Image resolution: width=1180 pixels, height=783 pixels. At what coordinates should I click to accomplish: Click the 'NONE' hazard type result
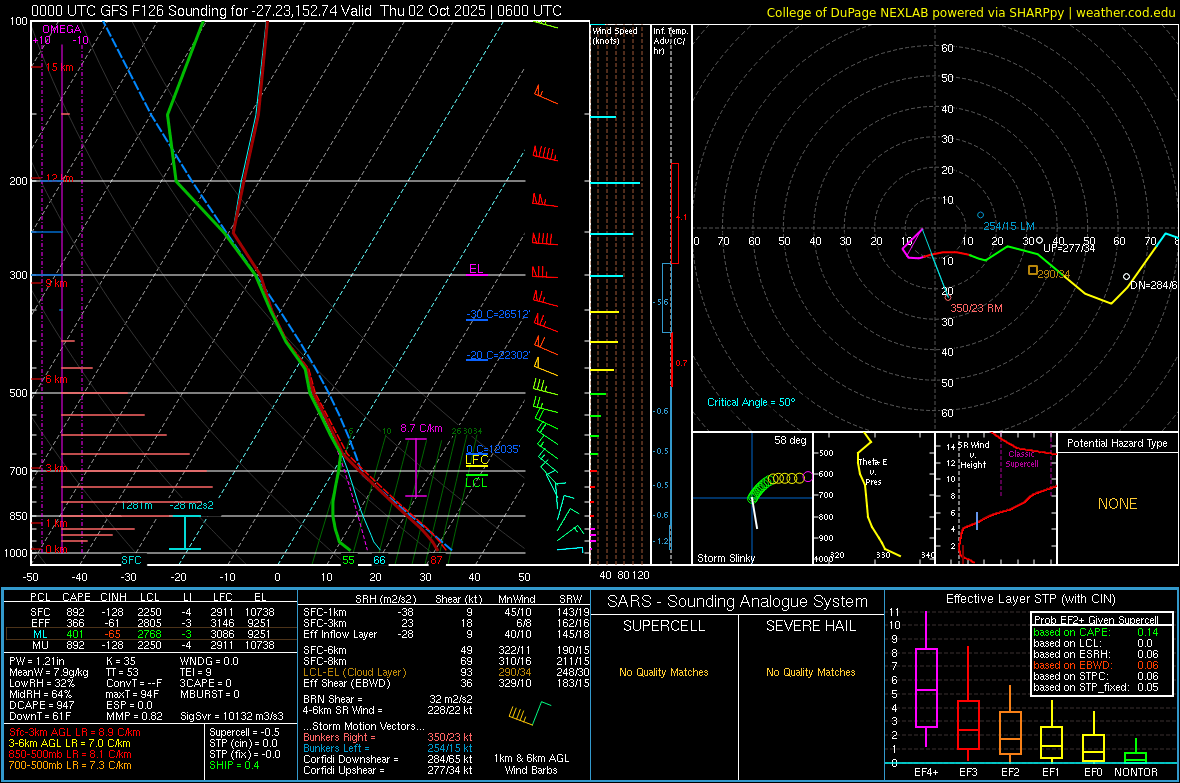(1117, 504)
